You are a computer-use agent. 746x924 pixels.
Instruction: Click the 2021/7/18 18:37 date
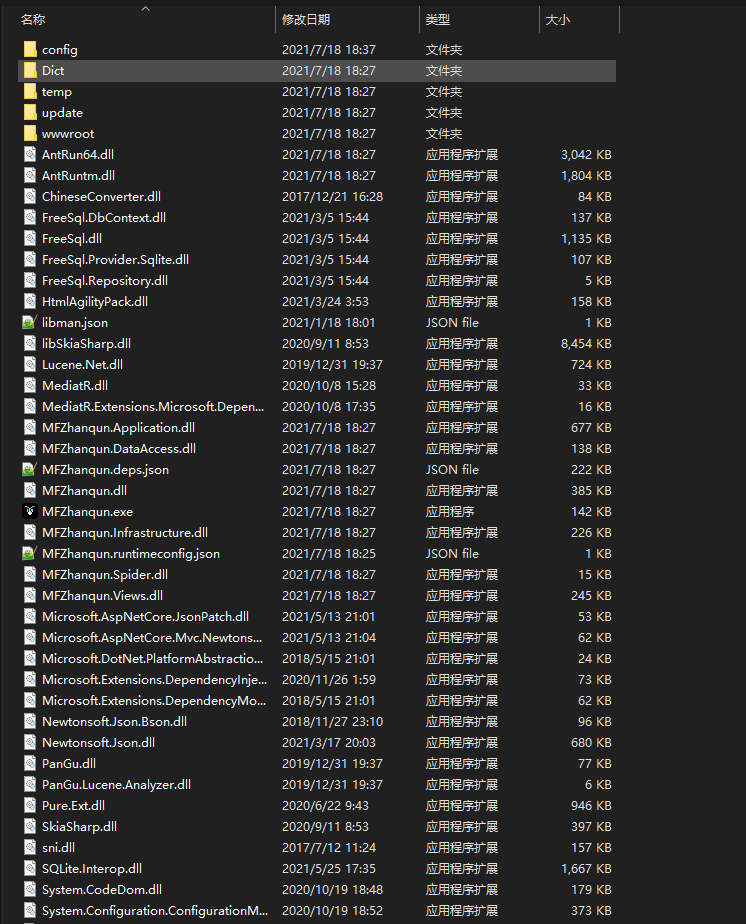[x=329, y=50]
